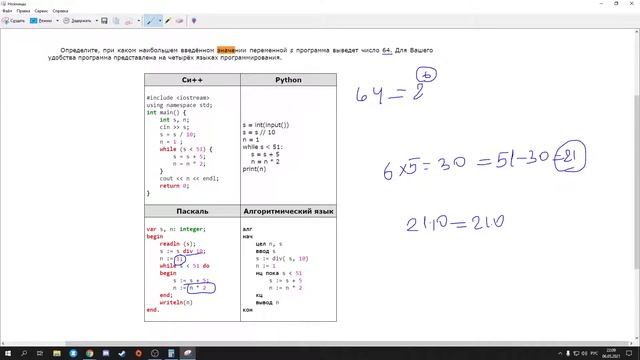Open the Pen color dropdown arrow
The height and width of the screenshot is (360, 640).
(160, 21)
